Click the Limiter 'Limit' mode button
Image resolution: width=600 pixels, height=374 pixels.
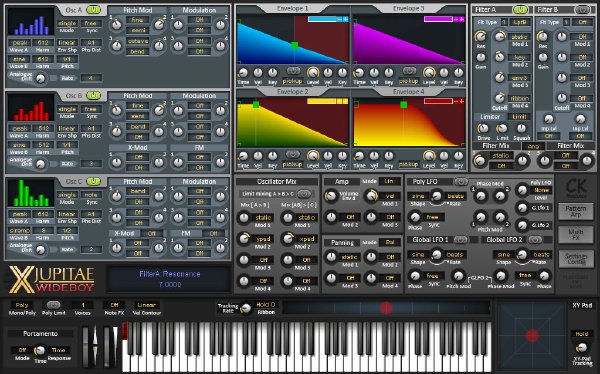click(x=519, y=116)
